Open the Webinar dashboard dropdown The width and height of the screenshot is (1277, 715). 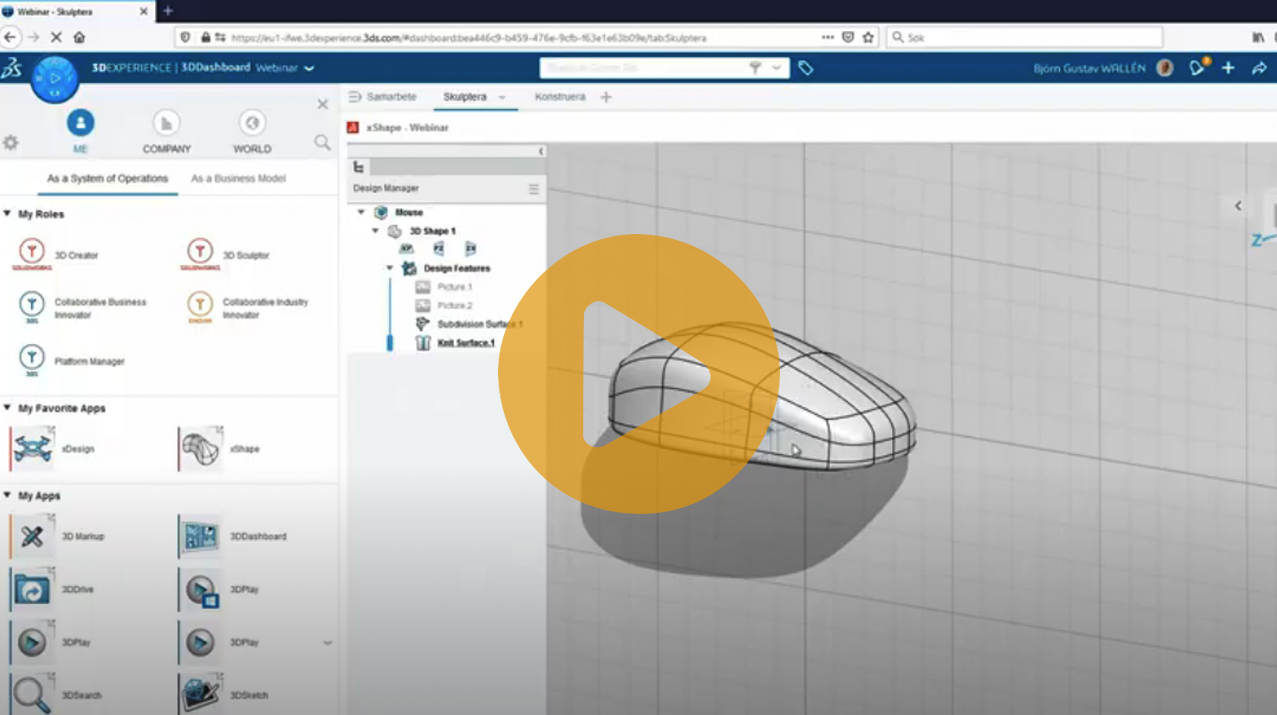pos(309,68)
